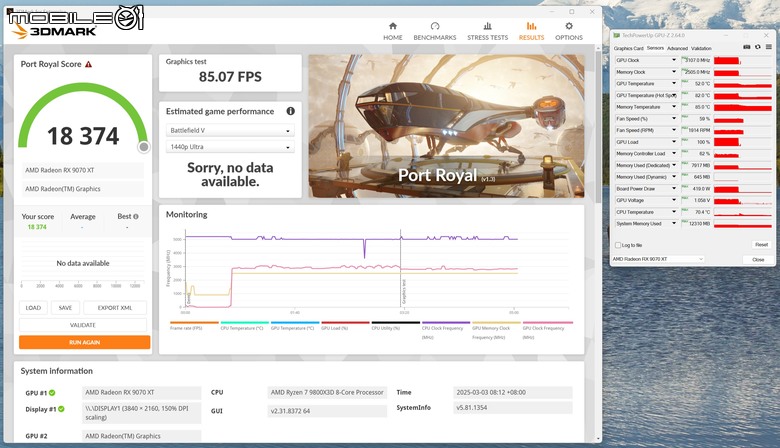This screenshot has width=780, height=448.
Task: Open the Benchmarks section
Action: click(435, 31)
